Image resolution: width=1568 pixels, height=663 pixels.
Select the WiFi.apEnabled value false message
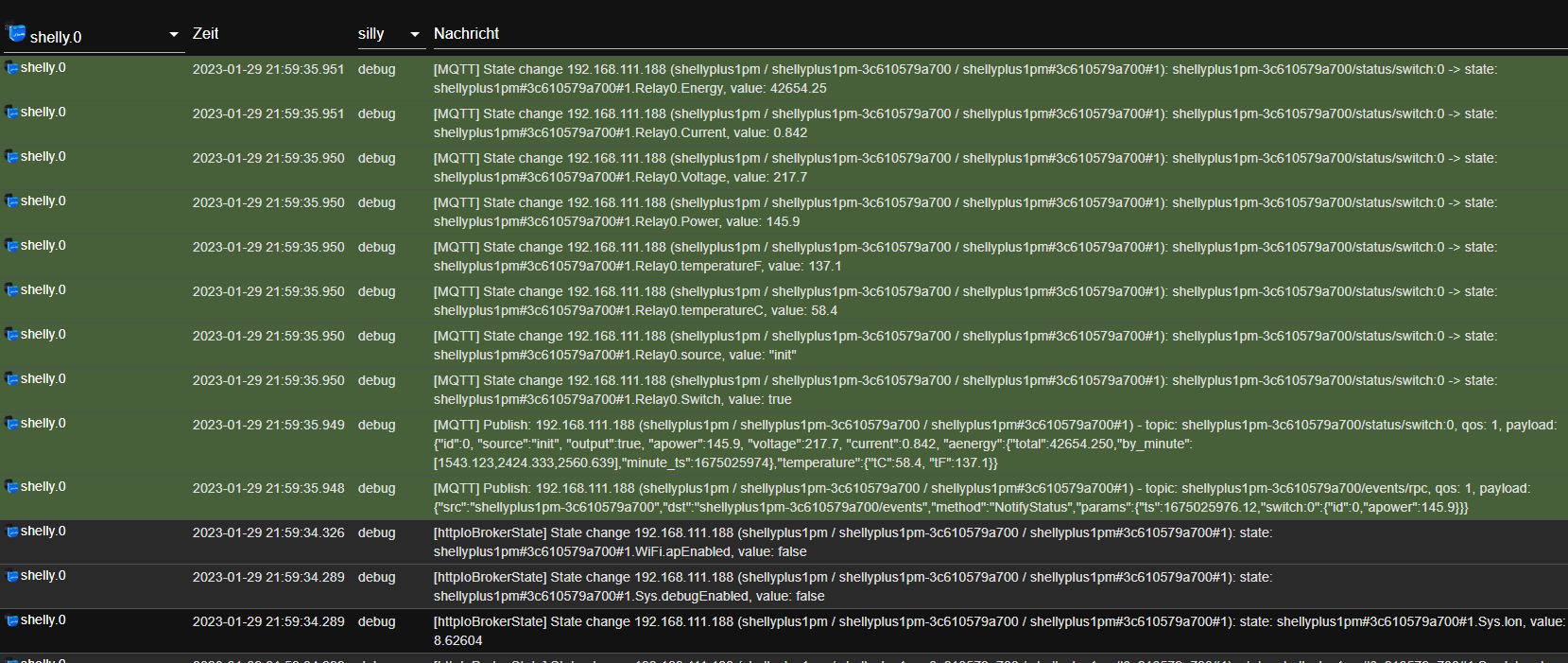coord(853,542)
